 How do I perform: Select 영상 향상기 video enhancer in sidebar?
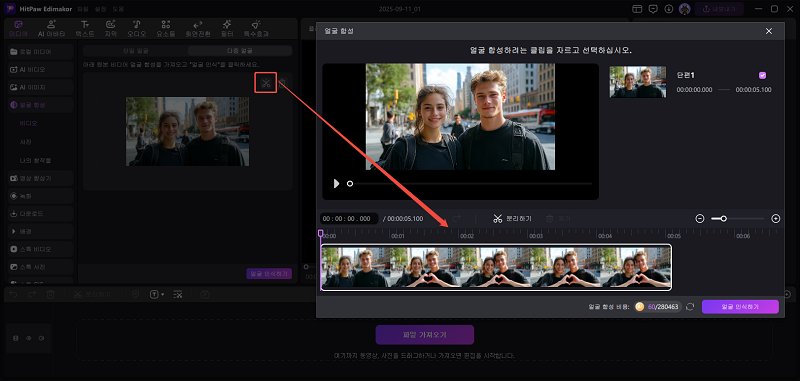coord(41,179)
